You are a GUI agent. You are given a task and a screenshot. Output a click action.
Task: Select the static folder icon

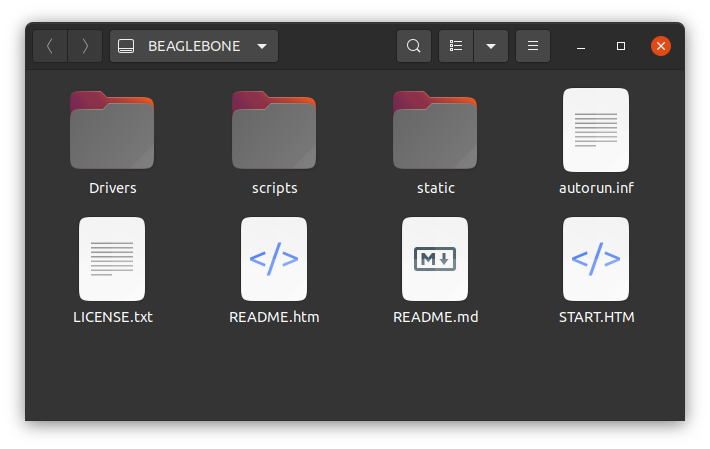pyautogui.click(x=435, y=130)
